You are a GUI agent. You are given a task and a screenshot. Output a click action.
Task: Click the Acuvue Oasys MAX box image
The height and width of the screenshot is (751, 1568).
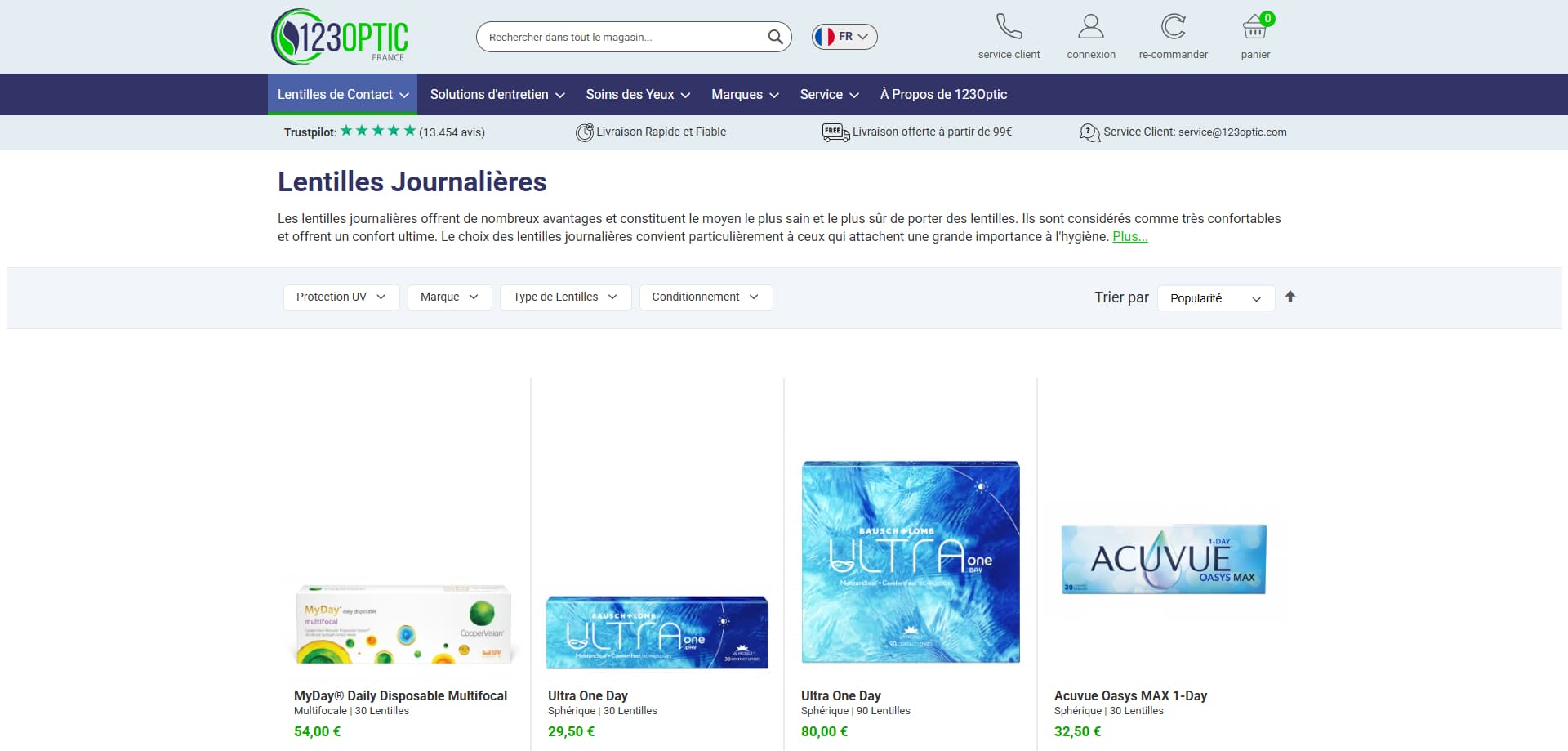pyautogui.click(x=1164, y=560)
